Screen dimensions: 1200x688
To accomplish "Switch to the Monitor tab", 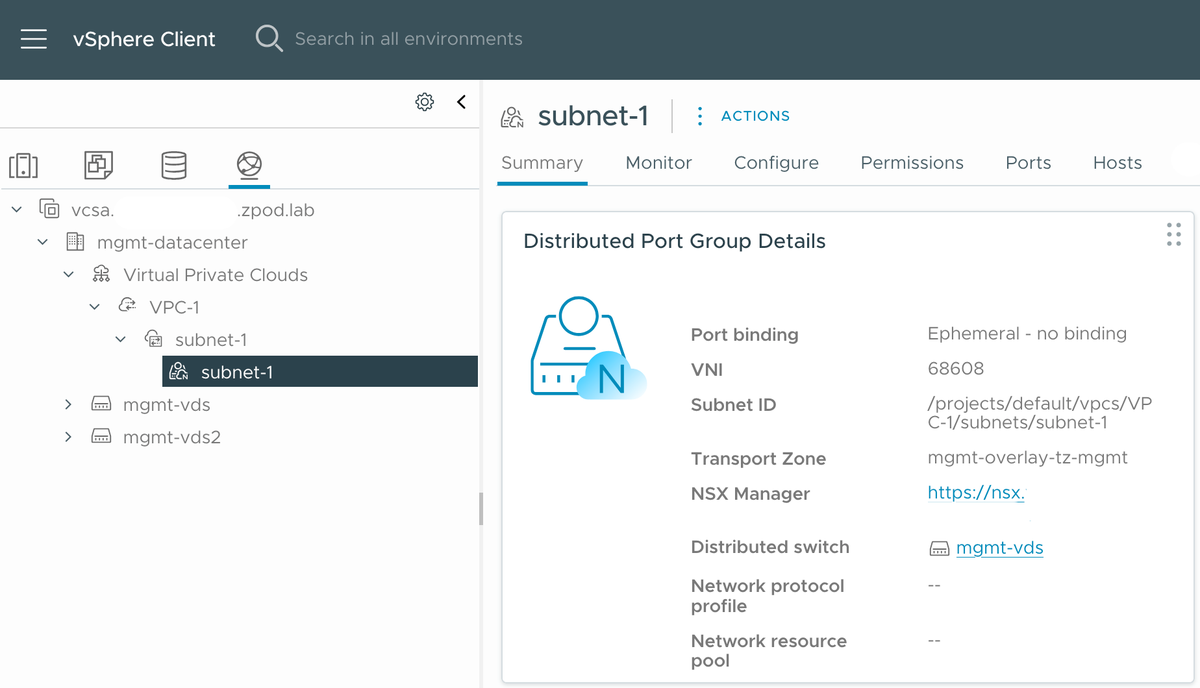I will pos(659,163).
